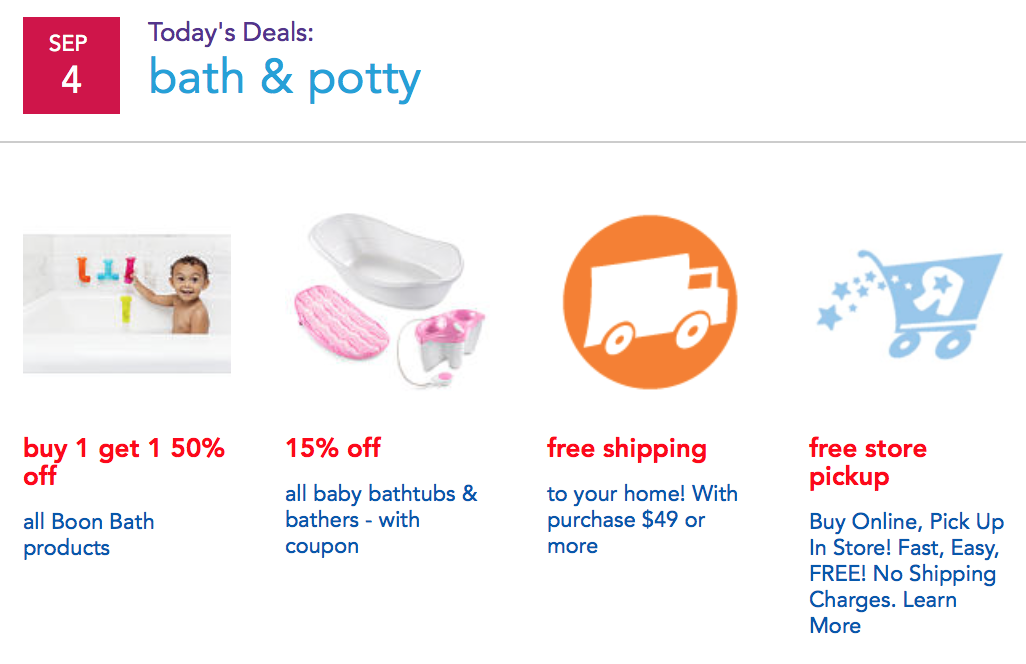Open 'all baby bathtubs & bathers' coupon link
The height and width of the screenshot is (664, 1026).
(381, 519)
